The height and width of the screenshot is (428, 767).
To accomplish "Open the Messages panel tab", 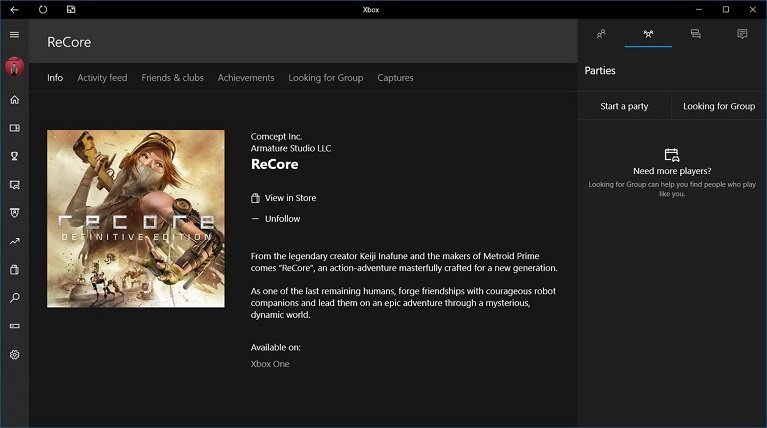I will [695, 34].
